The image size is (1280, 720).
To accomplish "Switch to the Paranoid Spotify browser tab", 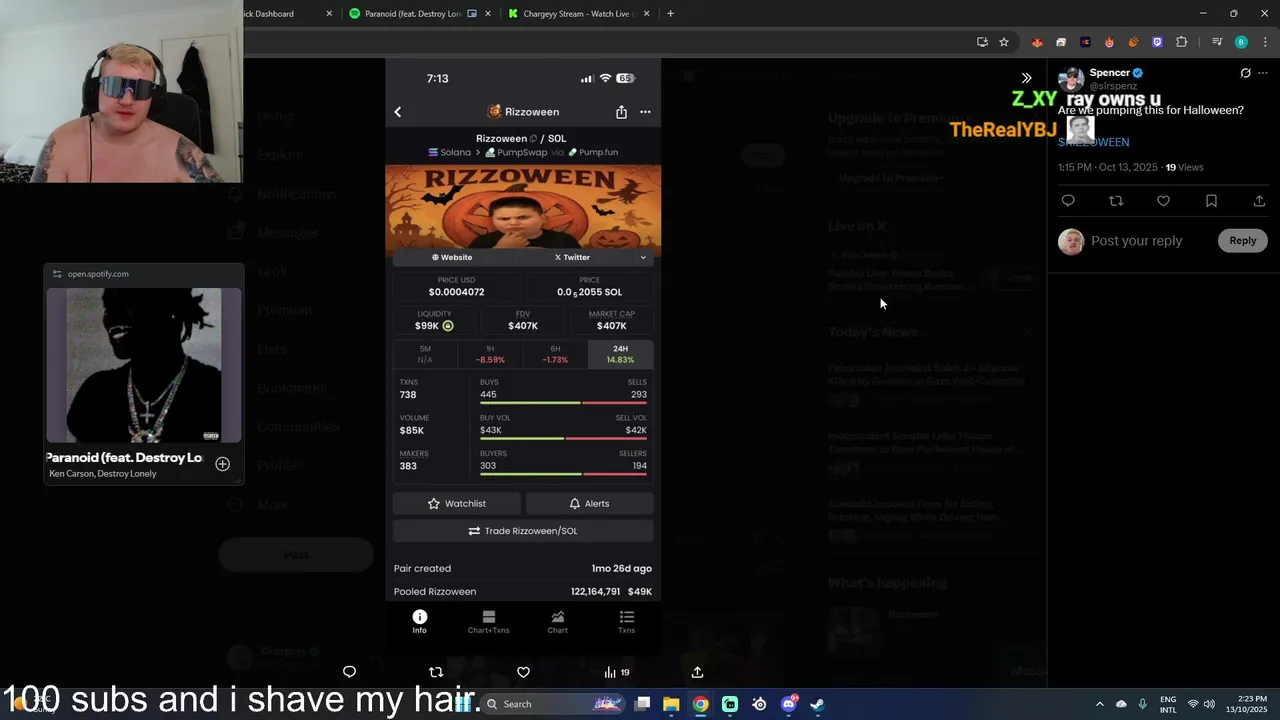I will [x=418, y=14].
